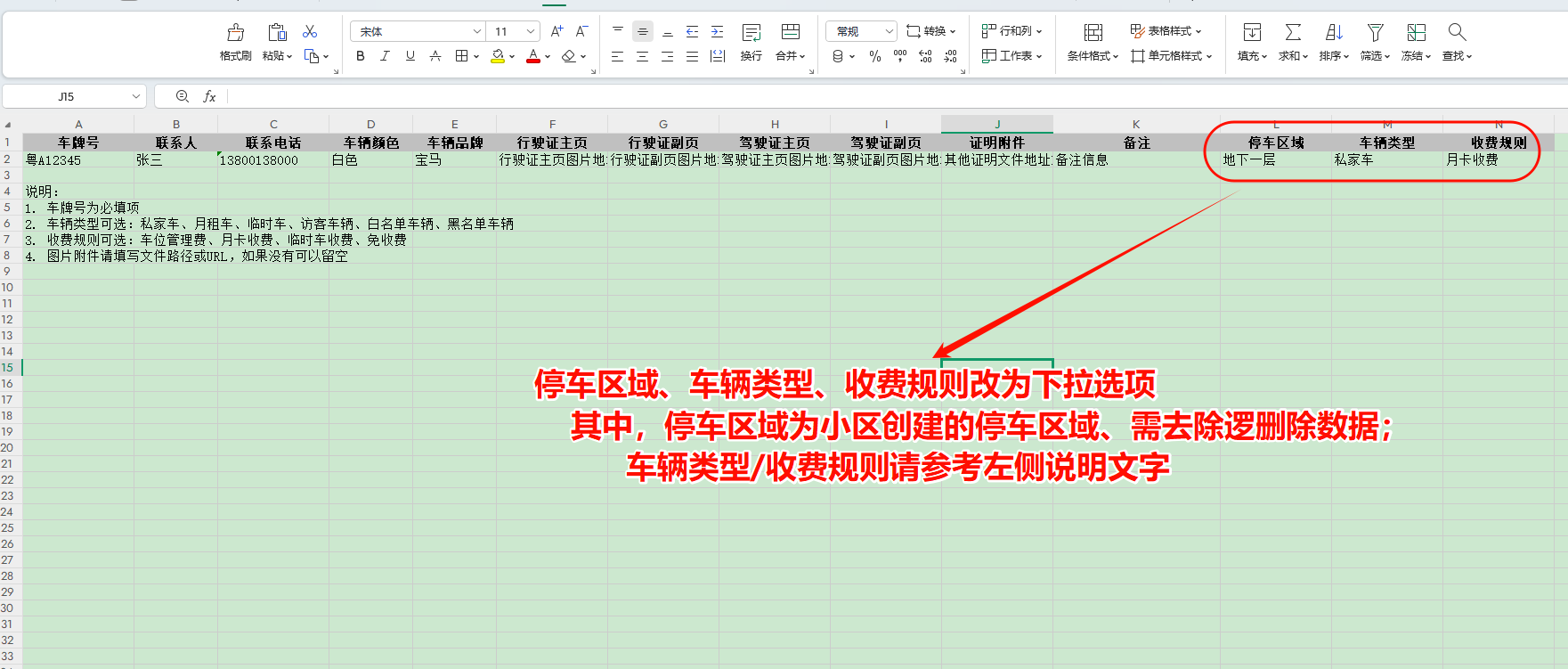Open 行和列 rows and columns menu

pos(1011,31)
